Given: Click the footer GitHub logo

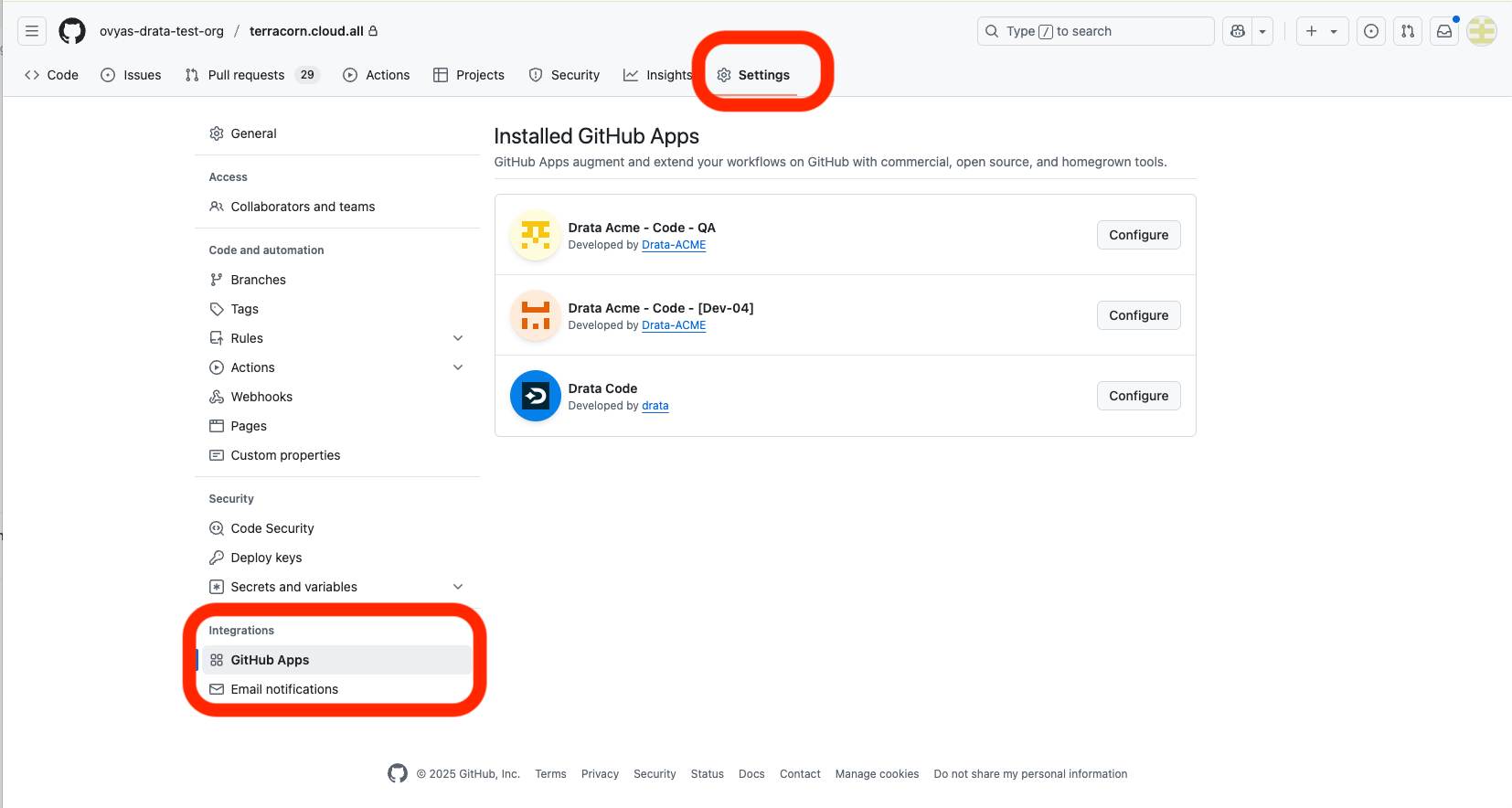Looking at the screenshot, I should [x=398, y=773].
